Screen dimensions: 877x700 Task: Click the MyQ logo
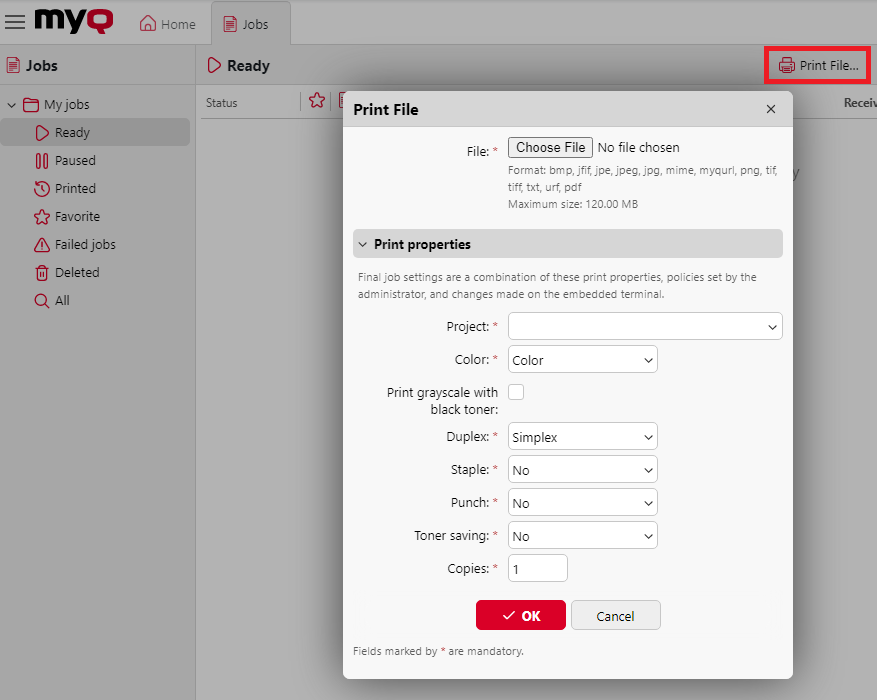(71, 21)
